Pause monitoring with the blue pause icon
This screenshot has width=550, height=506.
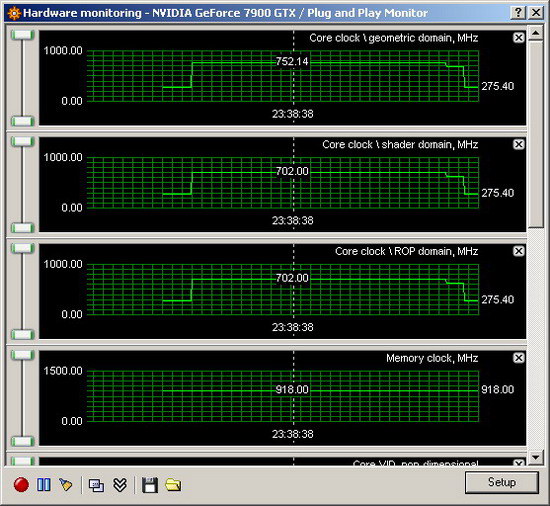click(44, 485)
